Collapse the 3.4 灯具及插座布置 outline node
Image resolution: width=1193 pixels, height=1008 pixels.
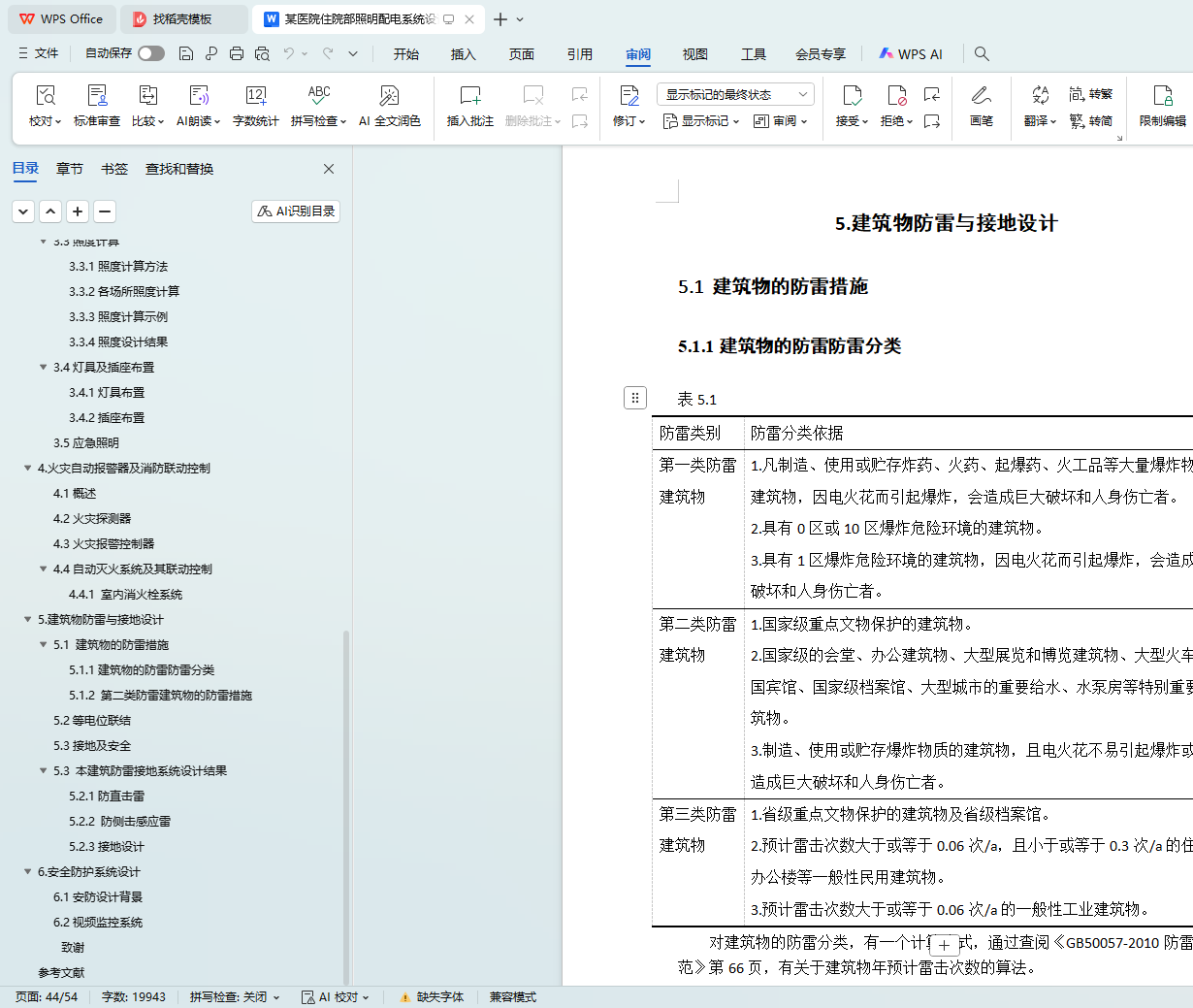pos(43,367)
